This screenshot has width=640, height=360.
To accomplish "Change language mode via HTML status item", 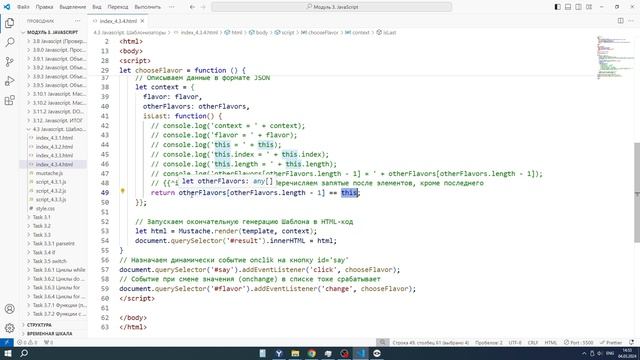I will (551, 342).
